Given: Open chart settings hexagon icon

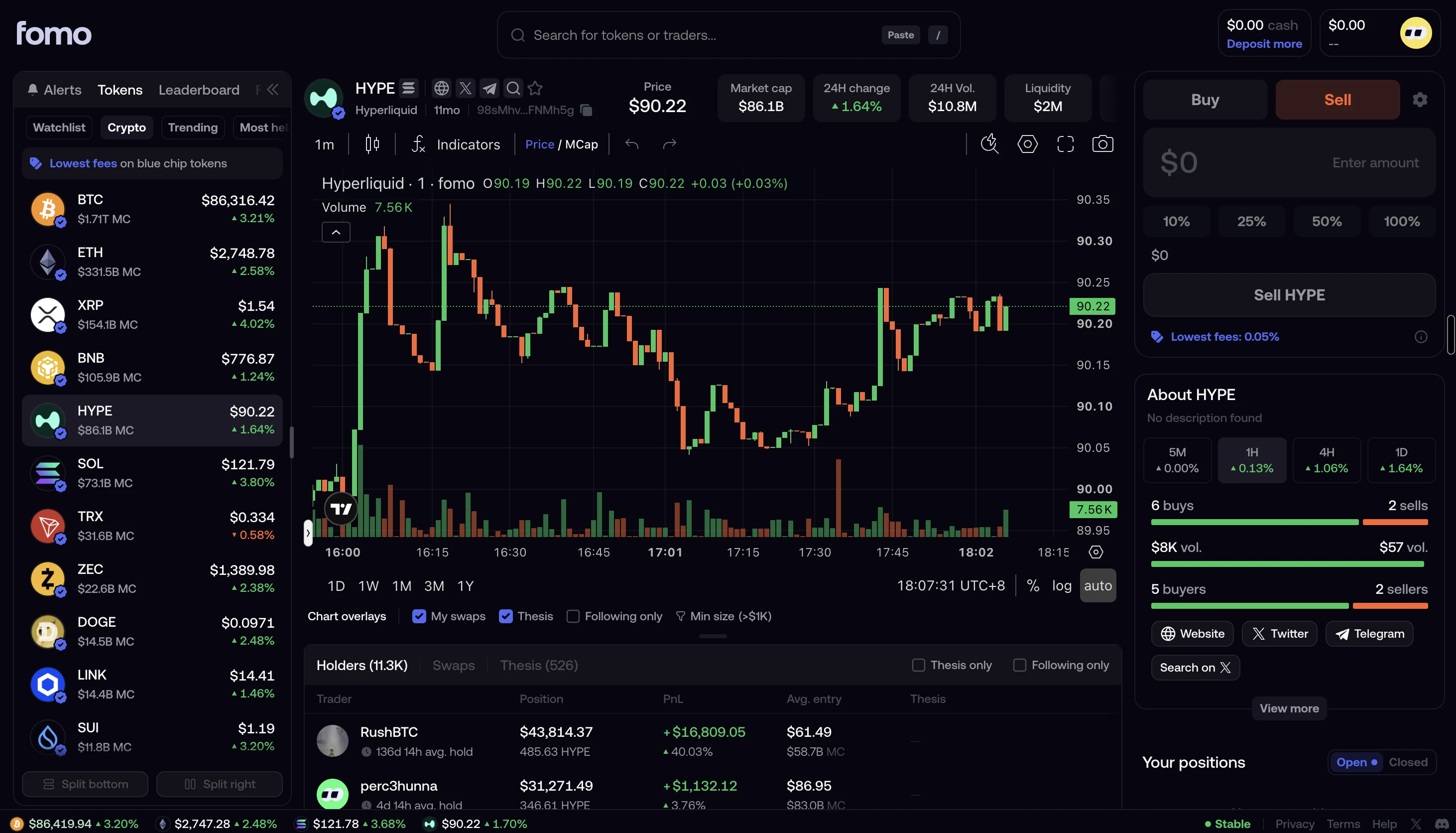Looking at the screenshot, I should click(1027, 144).
